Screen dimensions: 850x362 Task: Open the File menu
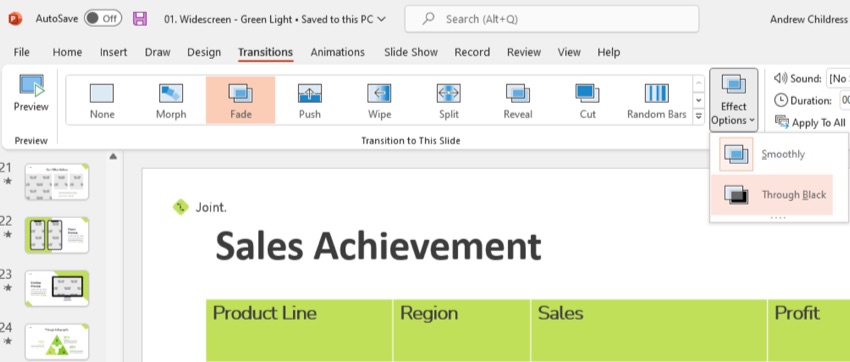click(x=22, y=52)
